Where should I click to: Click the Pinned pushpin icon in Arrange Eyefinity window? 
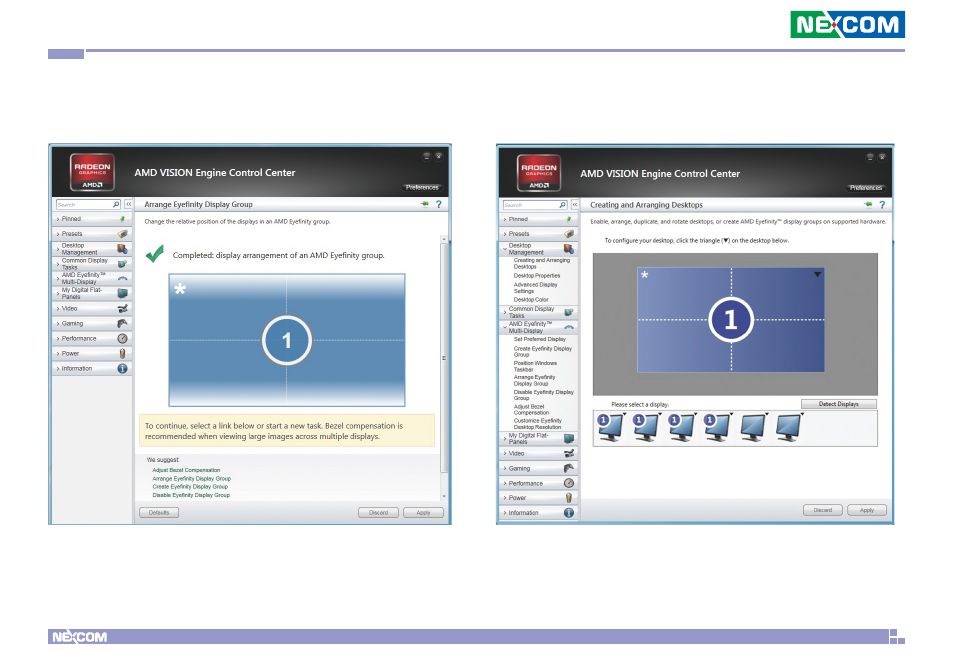point(122,218)
